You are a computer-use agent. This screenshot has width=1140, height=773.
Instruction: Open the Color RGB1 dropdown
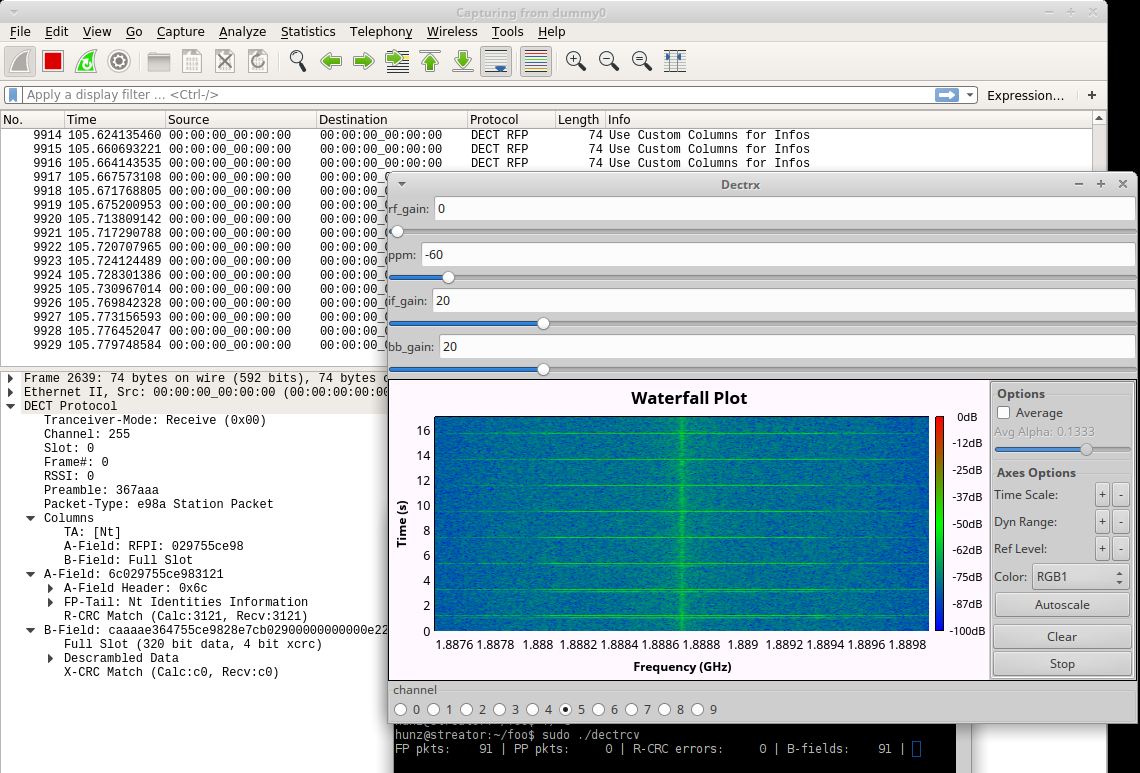click(x=1080, y=577)
